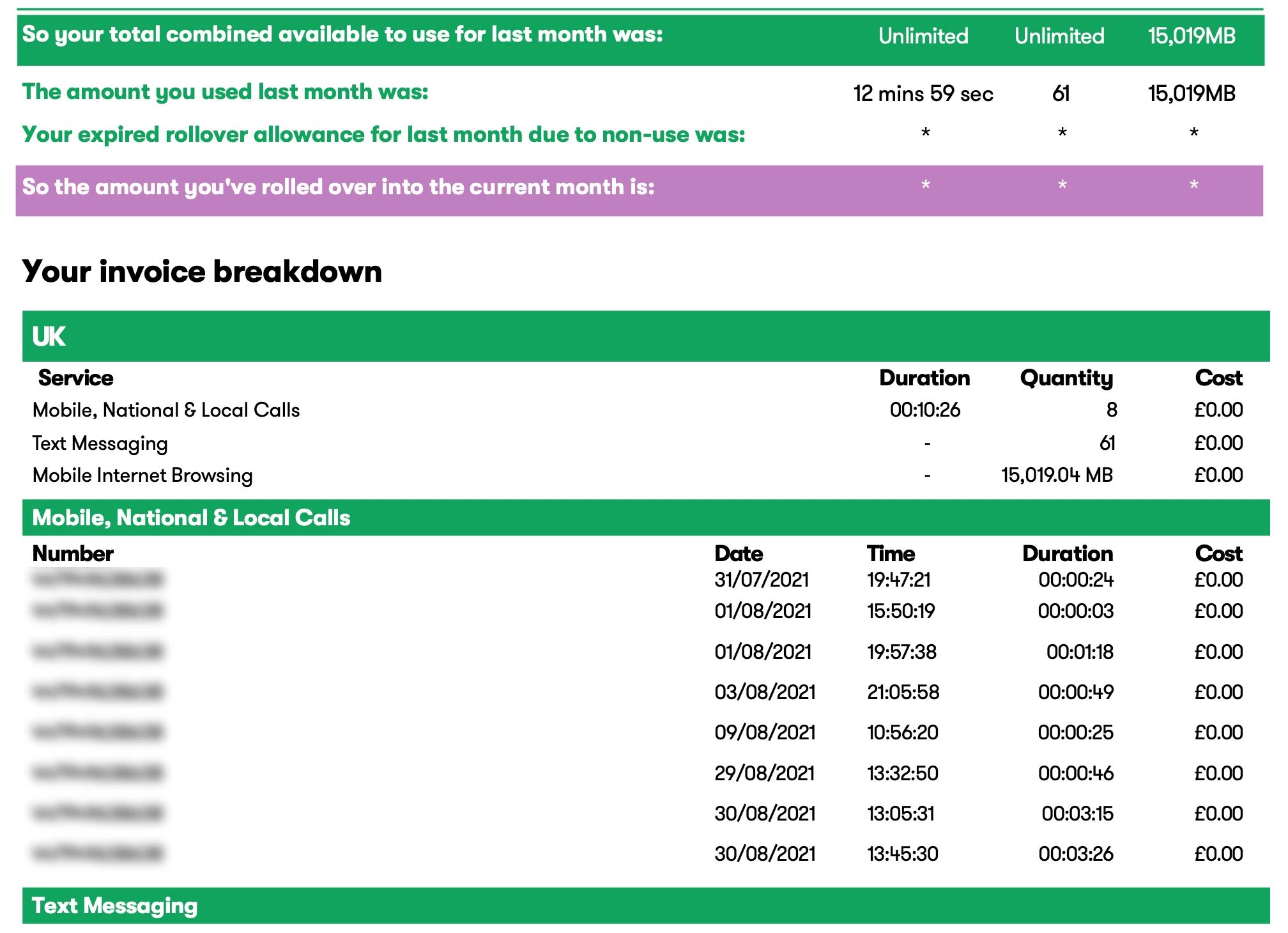Click the blurred number for the 31/07/2021 call
Viewport: 1288px width, 933px height.
tap(97, 579)
